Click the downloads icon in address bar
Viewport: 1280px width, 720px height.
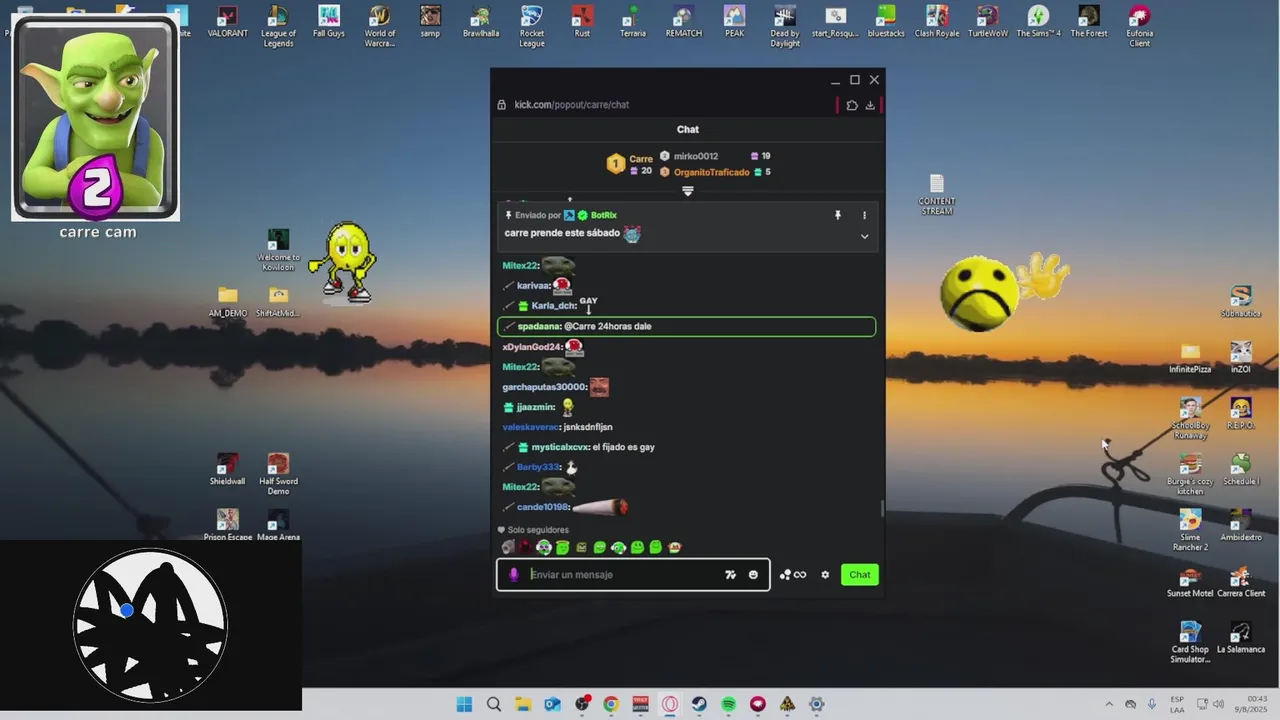tap(870, 105)
